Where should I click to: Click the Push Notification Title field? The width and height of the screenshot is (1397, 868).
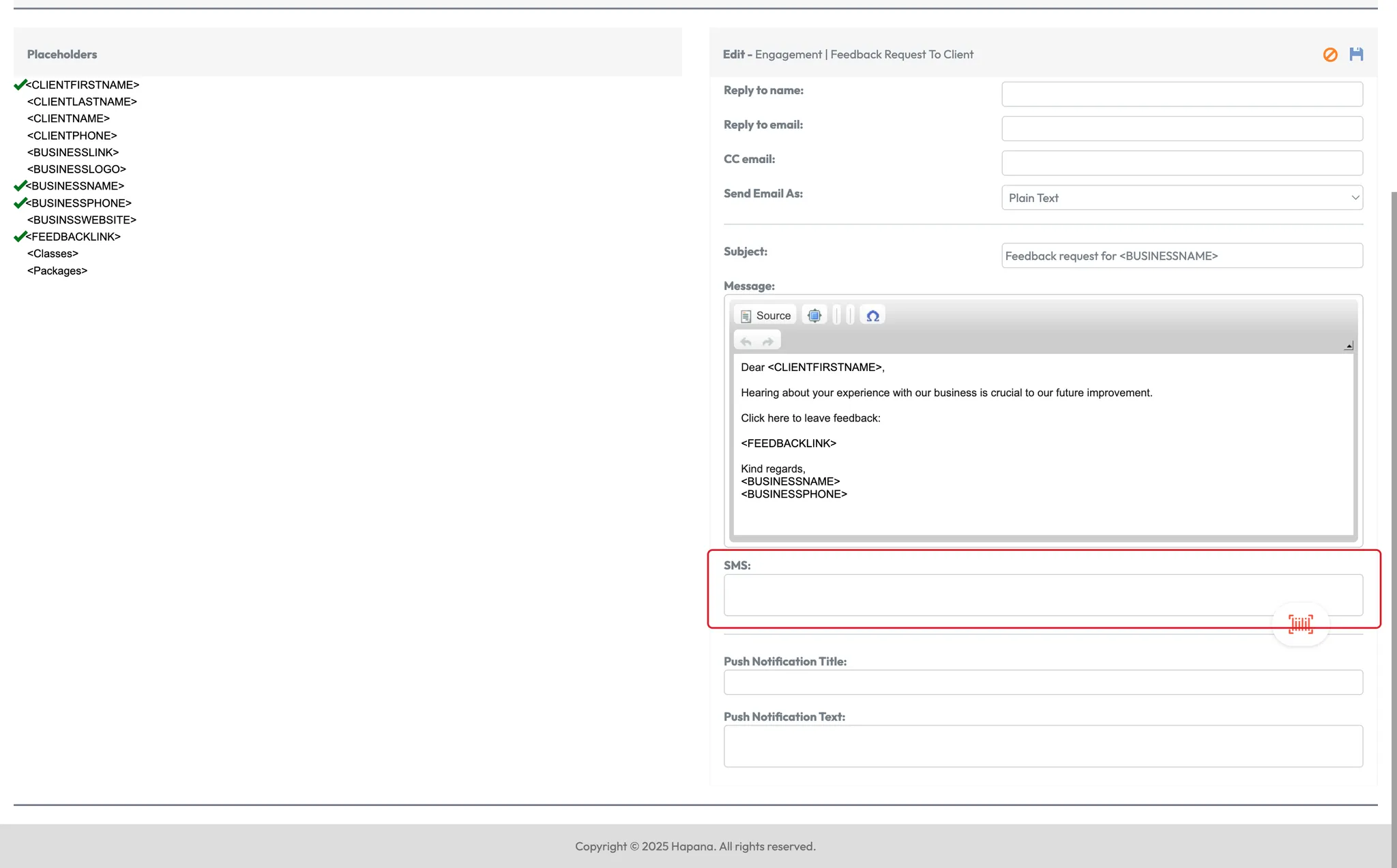click(x=1042, y=683)
